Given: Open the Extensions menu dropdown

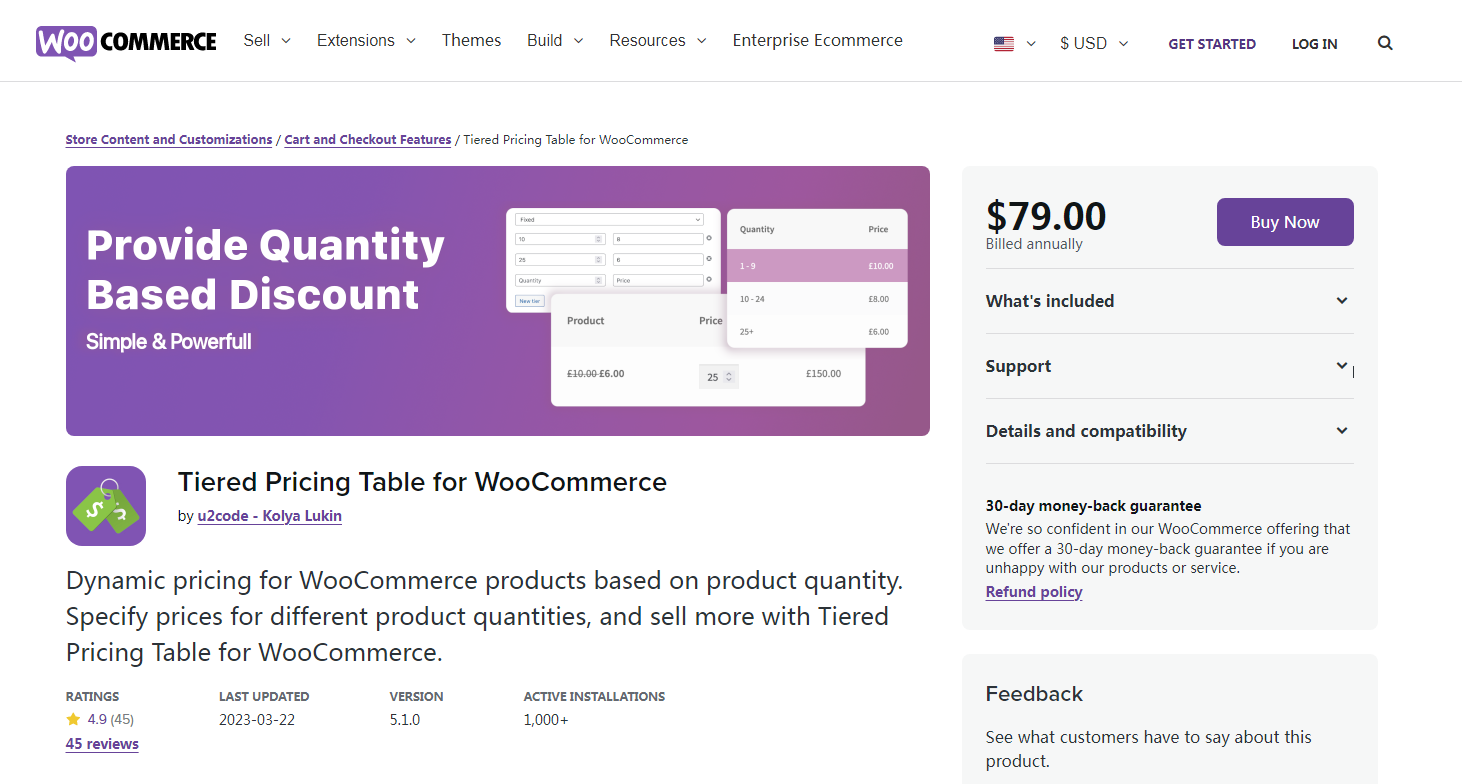Looking at the screenshot, I should pyautogui.click(x=366, y=41).
